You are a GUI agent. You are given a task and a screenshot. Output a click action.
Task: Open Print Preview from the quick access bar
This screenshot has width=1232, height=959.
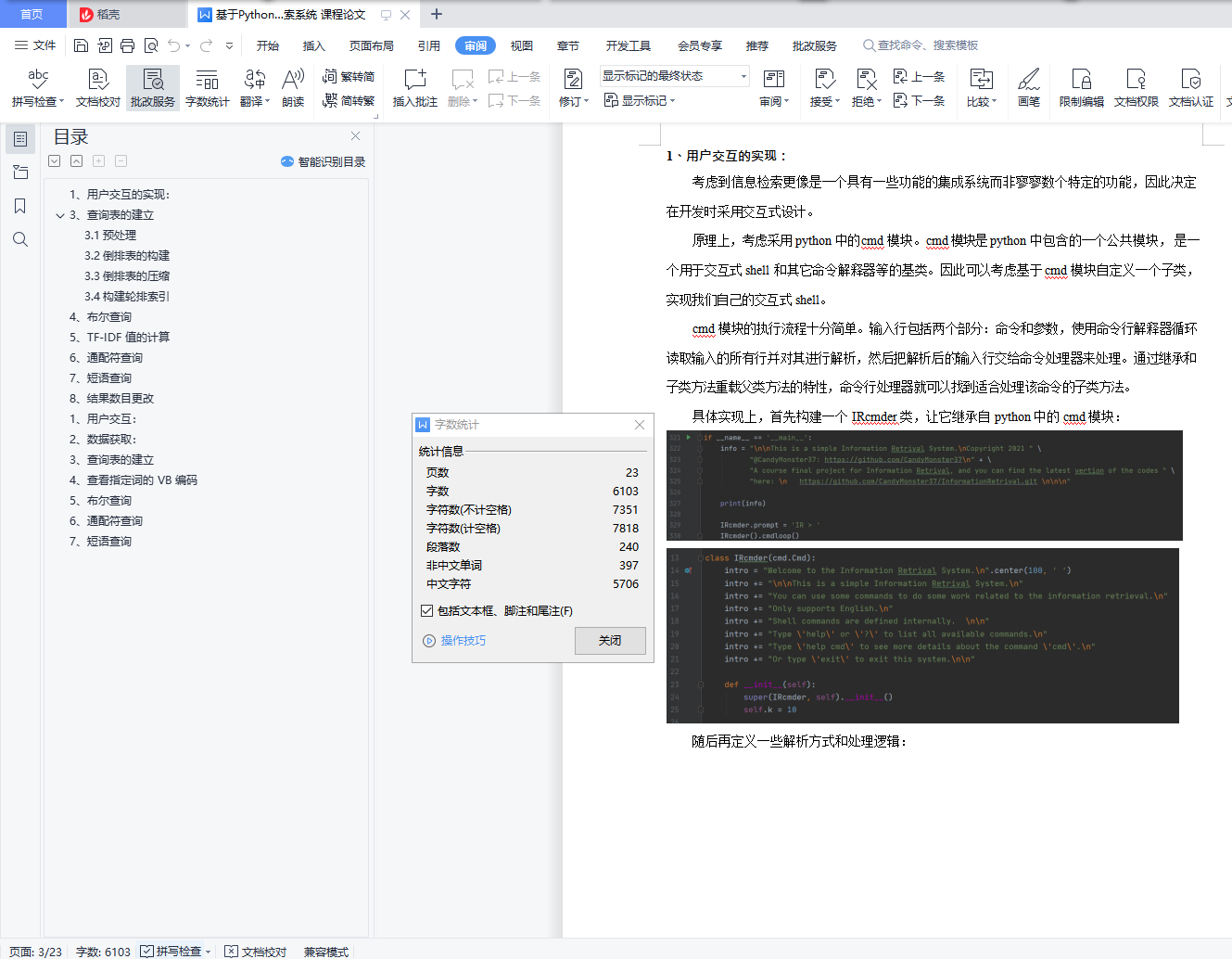(151, 45)
